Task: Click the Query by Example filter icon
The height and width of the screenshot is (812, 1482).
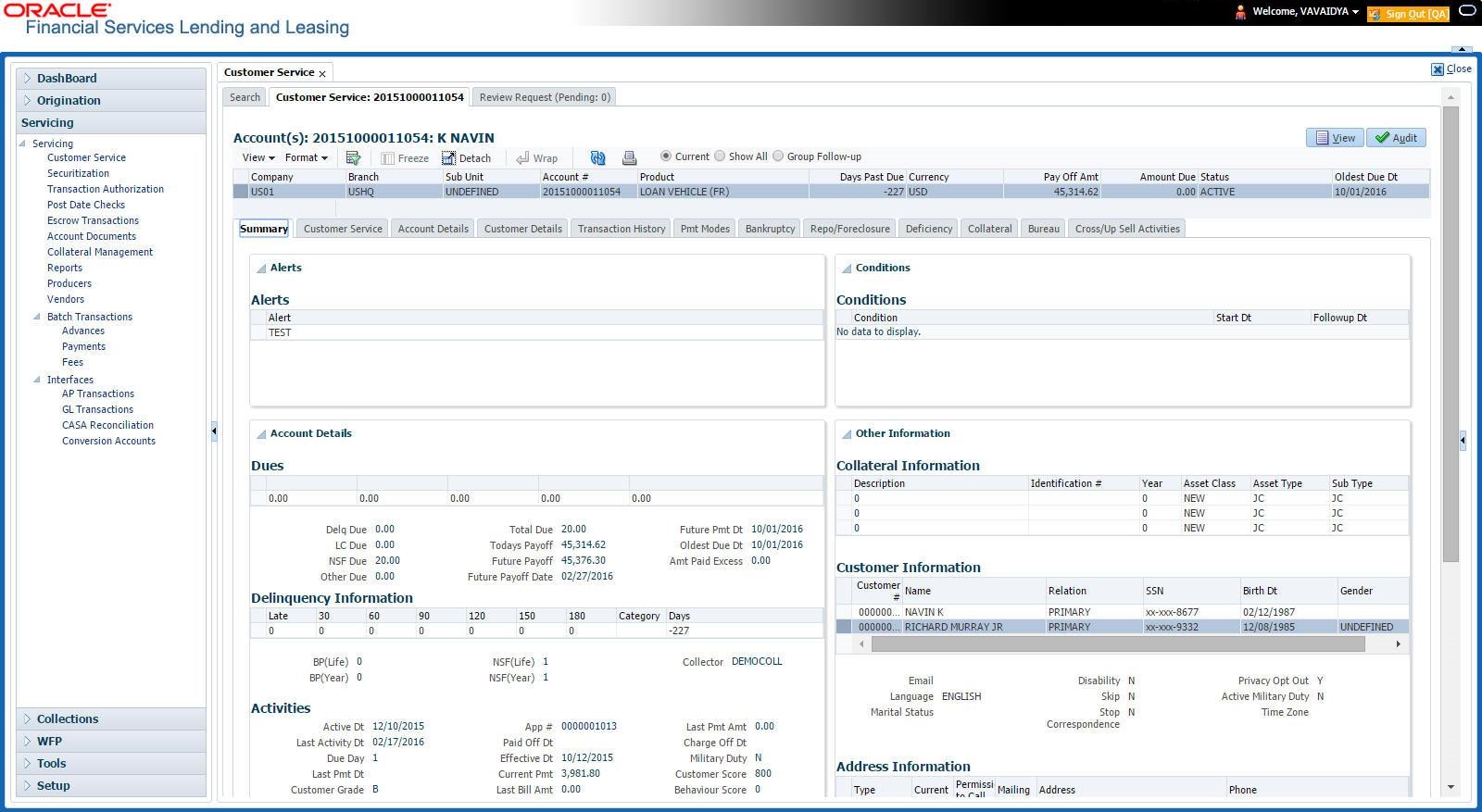Action: (353, 158)
